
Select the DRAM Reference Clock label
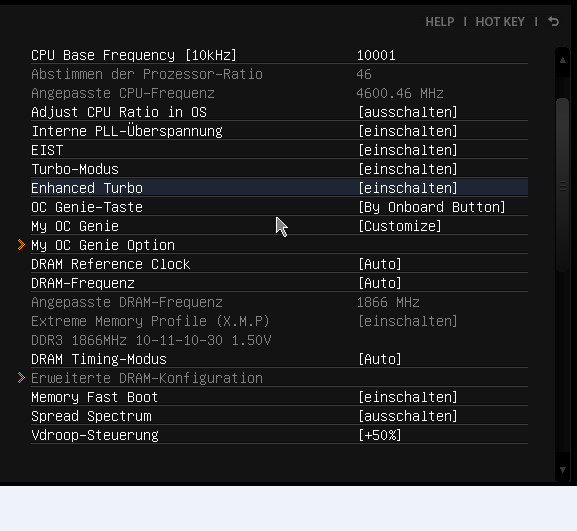click(x=110, y=264)
